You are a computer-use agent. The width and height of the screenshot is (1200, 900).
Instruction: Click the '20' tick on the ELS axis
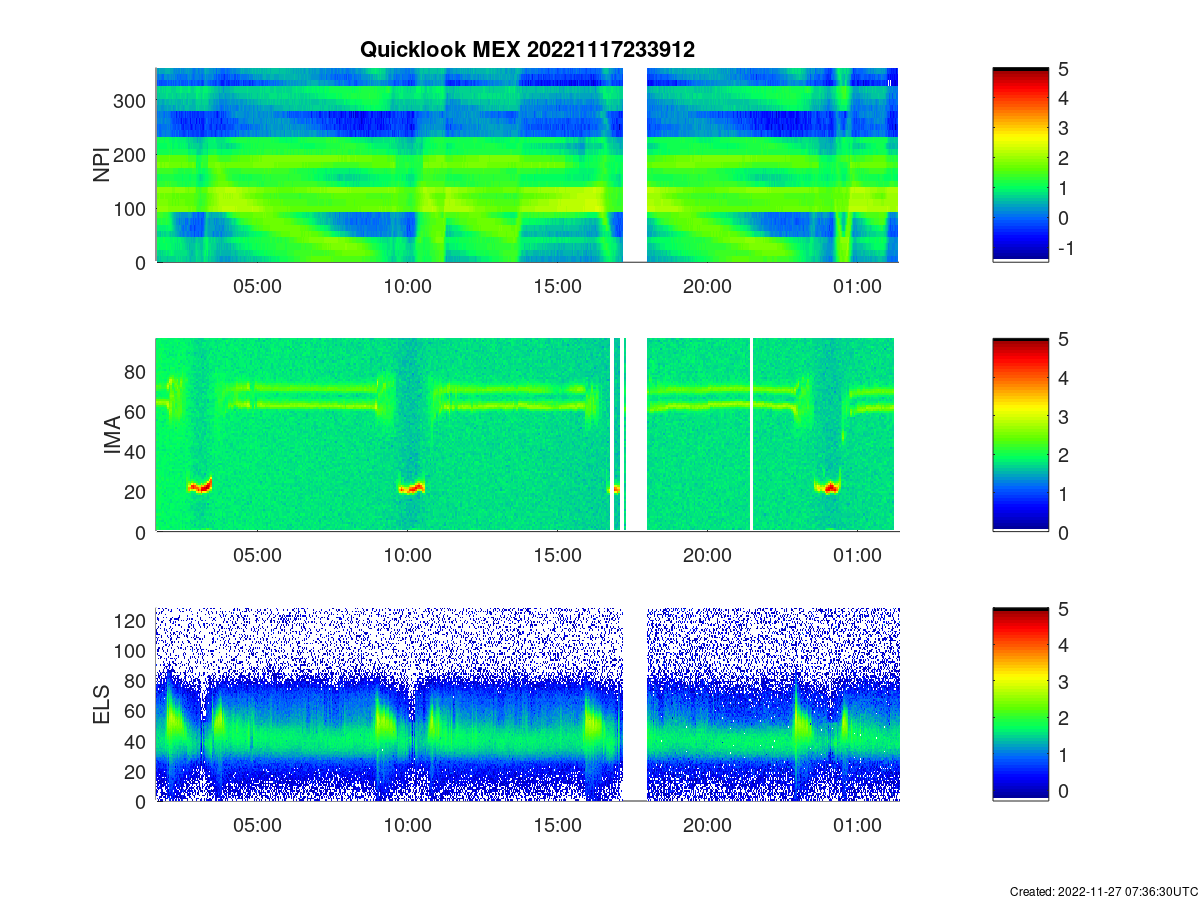click(137, 771)
